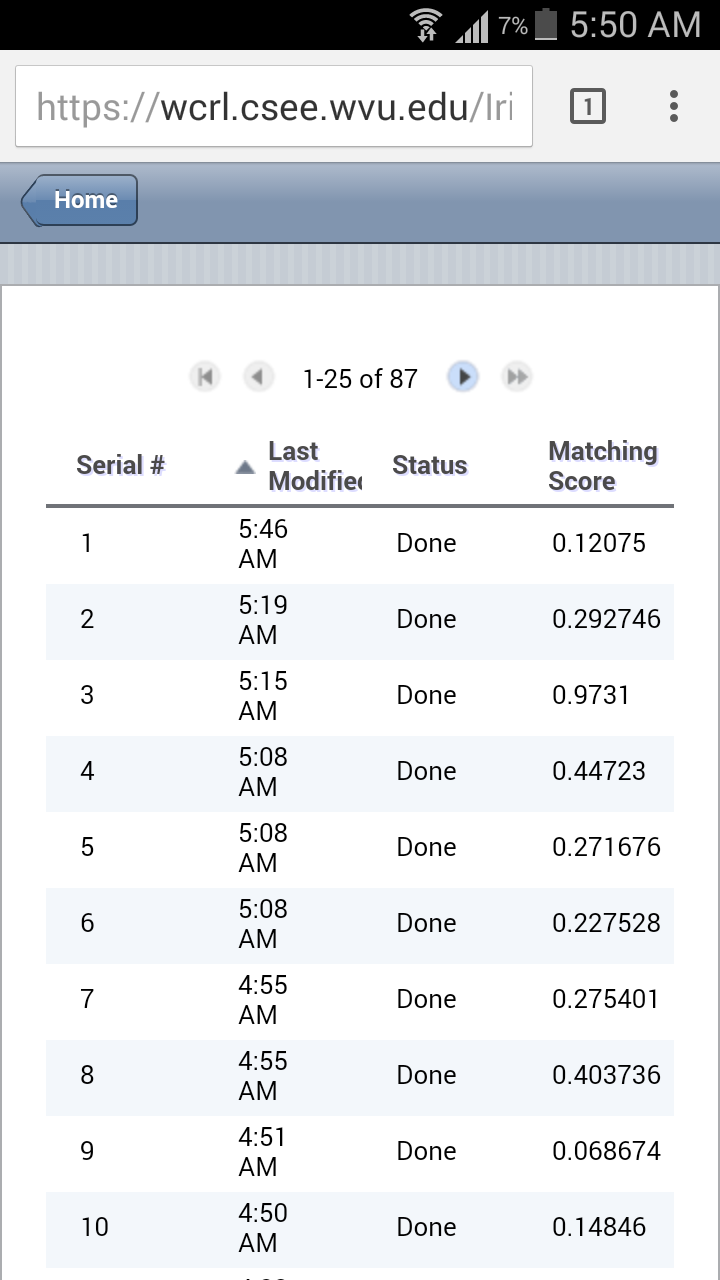
Task: Jump to last page of results
Action: [x=516, y=377]
